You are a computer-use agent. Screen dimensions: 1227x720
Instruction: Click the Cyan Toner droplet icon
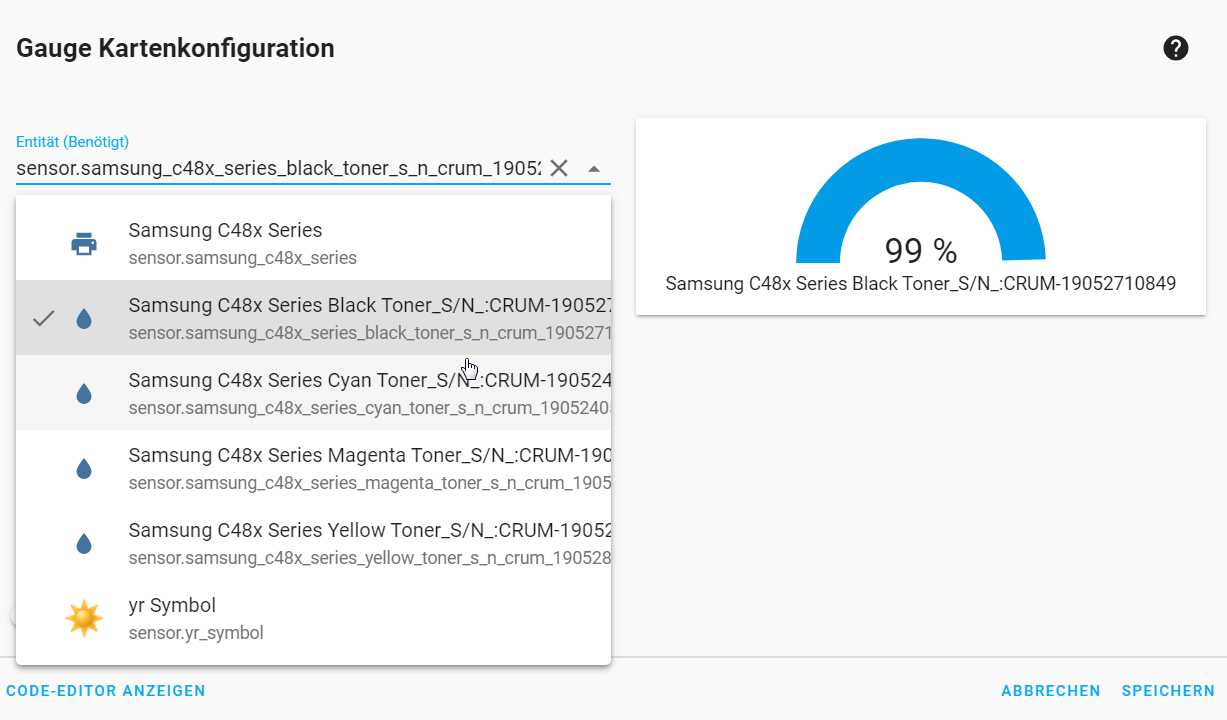pos(84,394)
